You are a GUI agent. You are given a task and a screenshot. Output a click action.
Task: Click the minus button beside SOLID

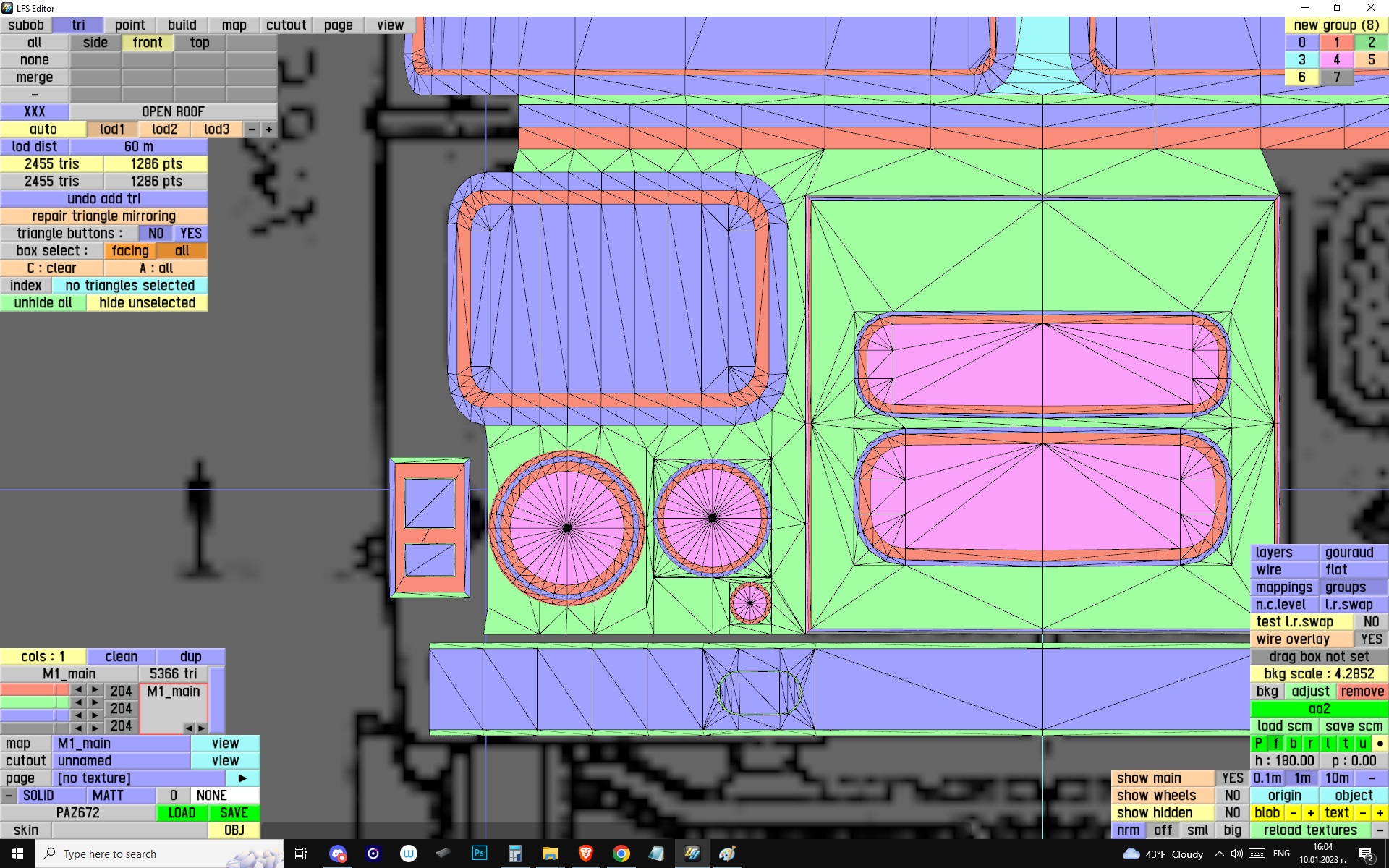coord(8,796)
